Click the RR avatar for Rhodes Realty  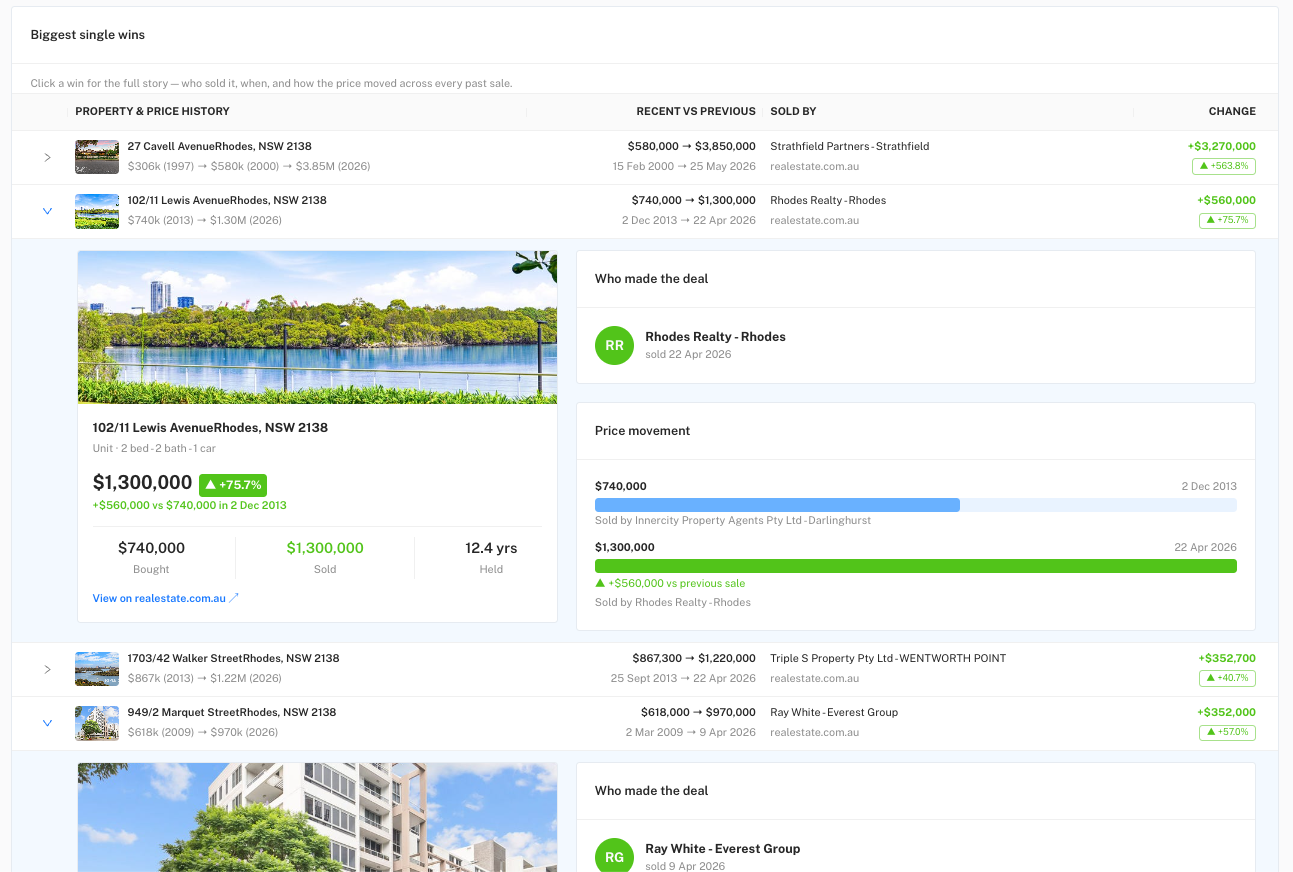(x=614, y=345)
